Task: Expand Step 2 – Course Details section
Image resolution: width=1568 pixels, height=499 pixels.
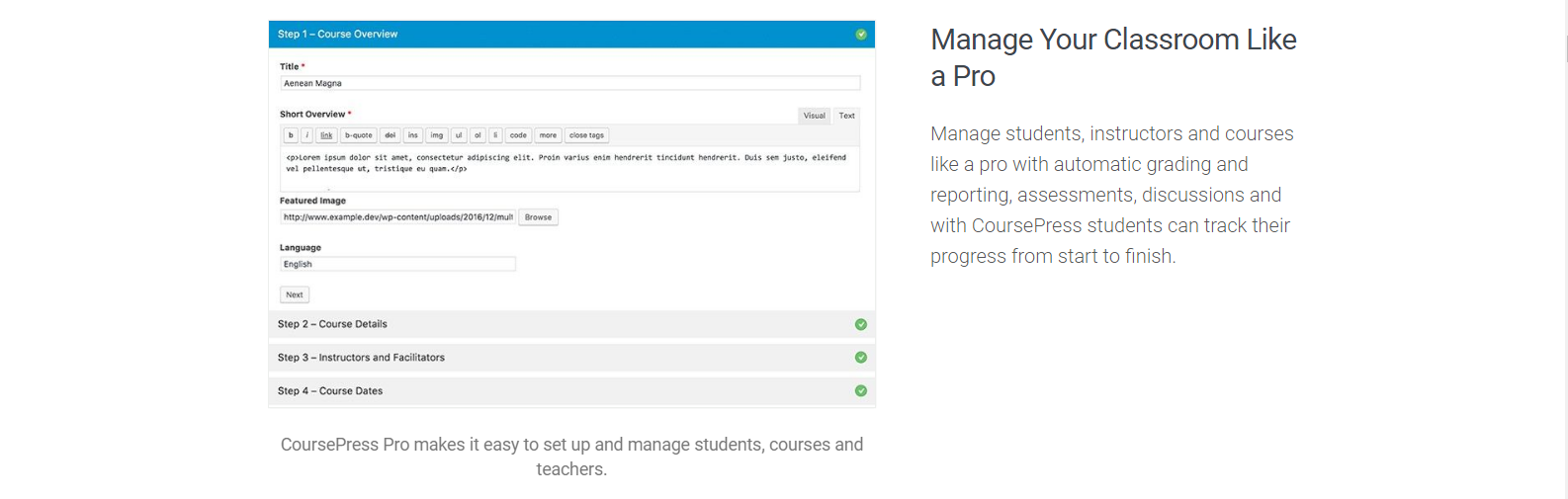Action: click(x=571, y=324)
